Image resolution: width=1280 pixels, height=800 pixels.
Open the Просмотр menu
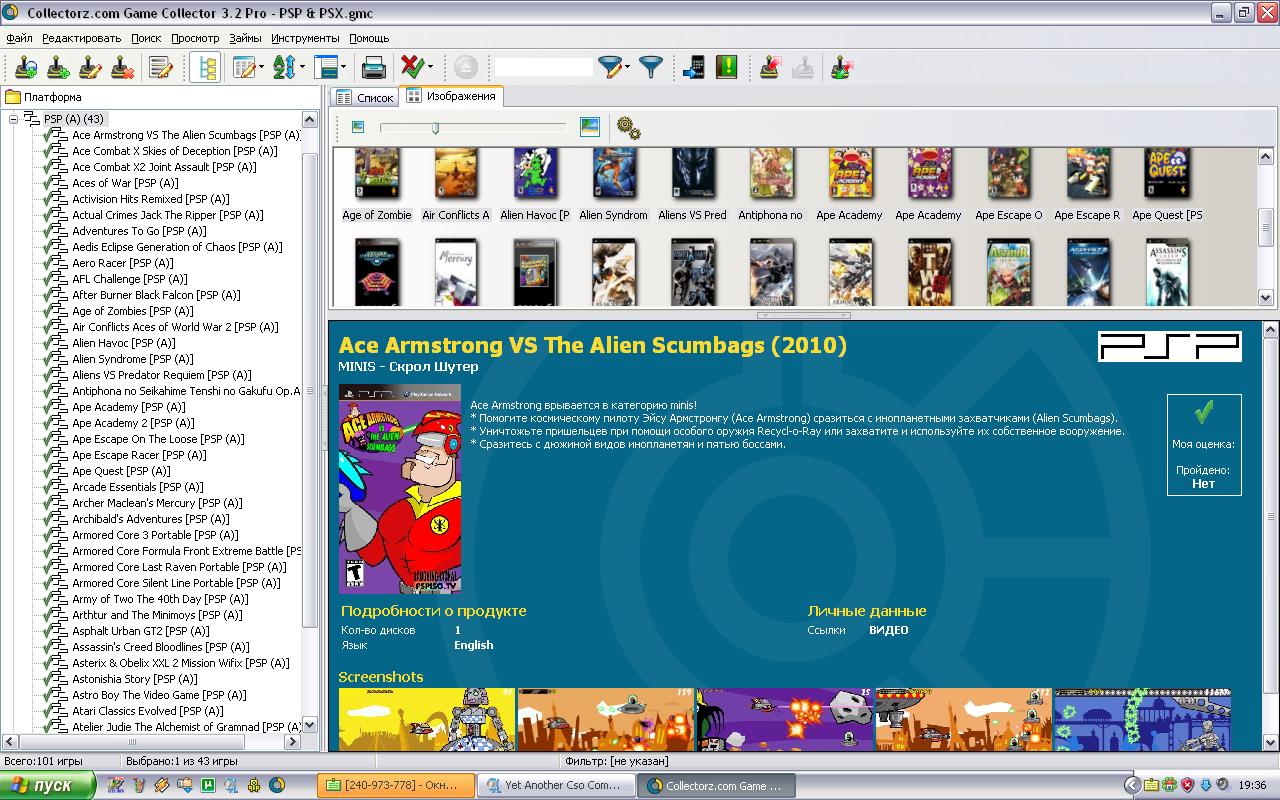pos(195,38)
